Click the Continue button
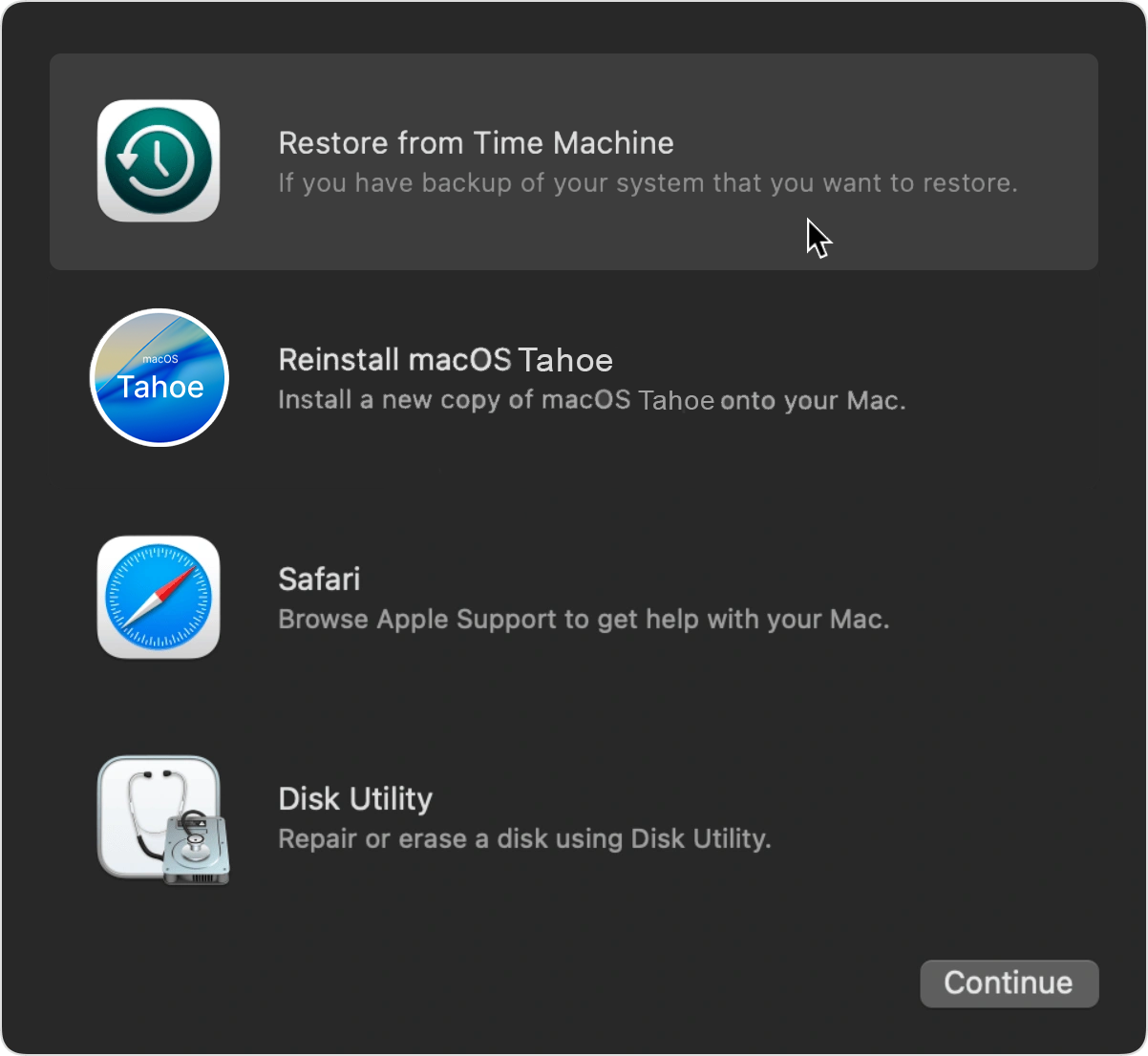This screenshot has height=1056, width=1148. click(1010, 983)
